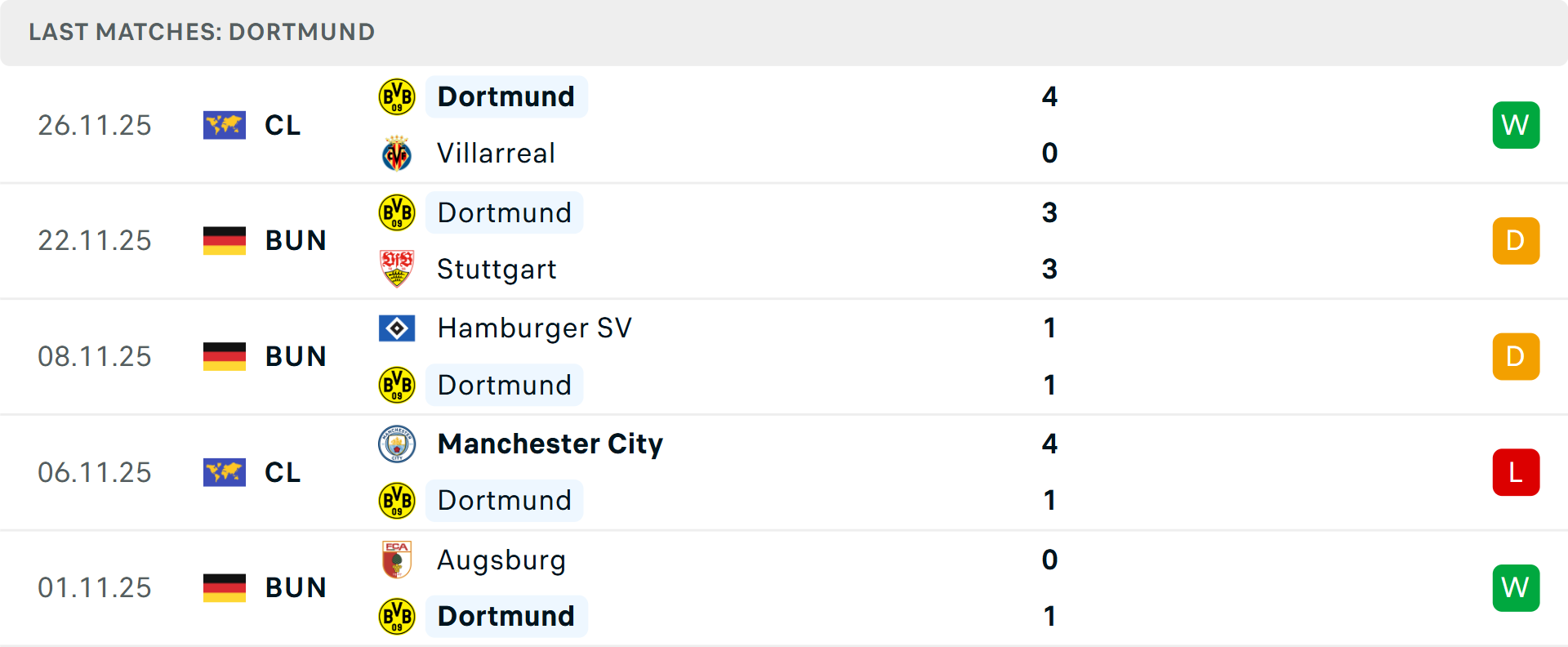Click the red L result badge
Image resolution: width=1568 pixels, height=647 pixels.
(x=1516, y=472)
